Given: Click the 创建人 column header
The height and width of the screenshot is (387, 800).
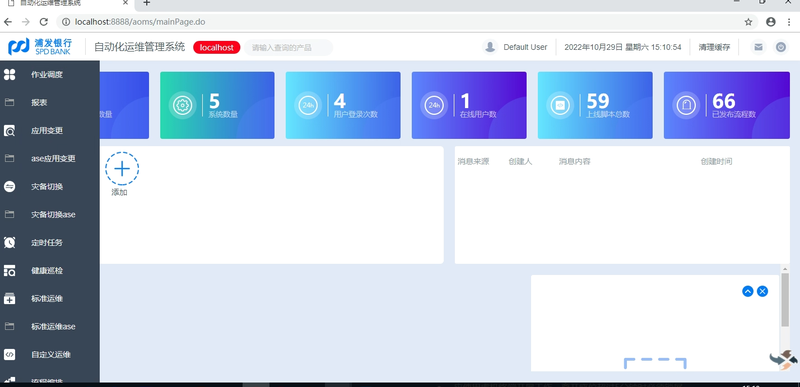Looking at the screenshot, I should (520, 162).
